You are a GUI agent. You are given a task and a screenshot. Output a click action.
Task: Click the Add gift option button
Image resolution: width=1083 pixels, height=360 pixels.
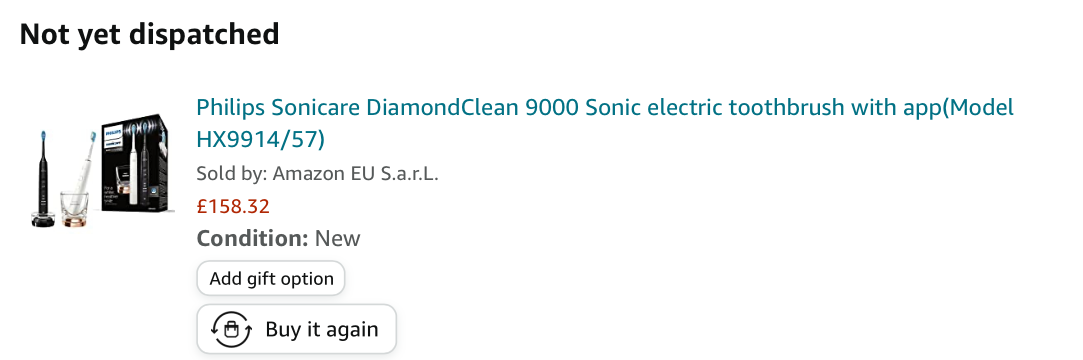coord(271,278)
